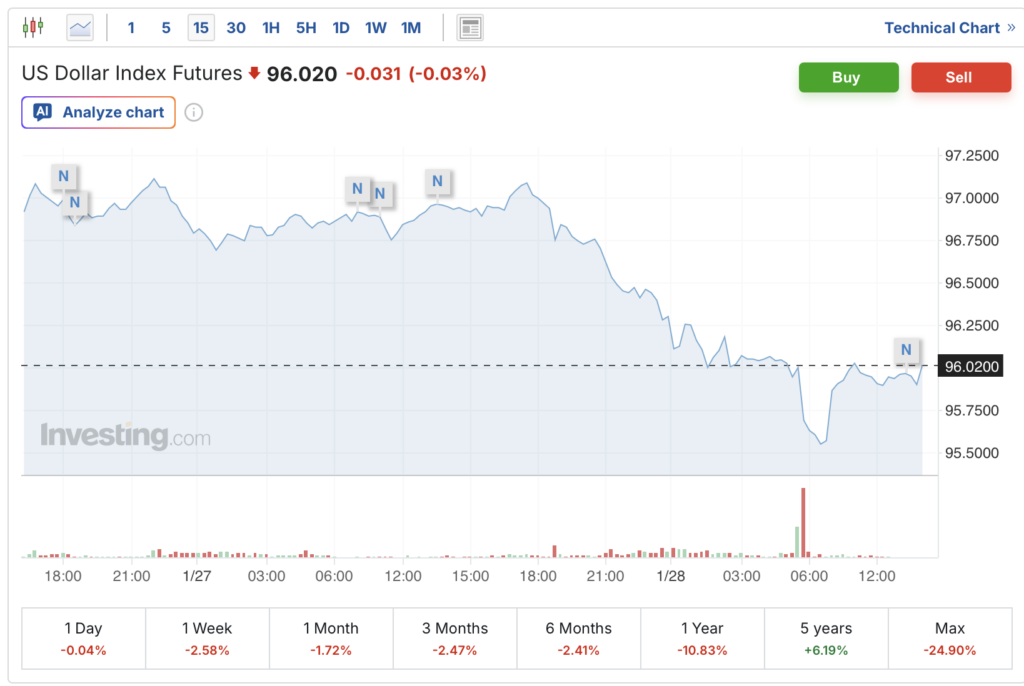
Task: Select the 1 minute interval
Action: pyautogui.click(x=131, y=28)
